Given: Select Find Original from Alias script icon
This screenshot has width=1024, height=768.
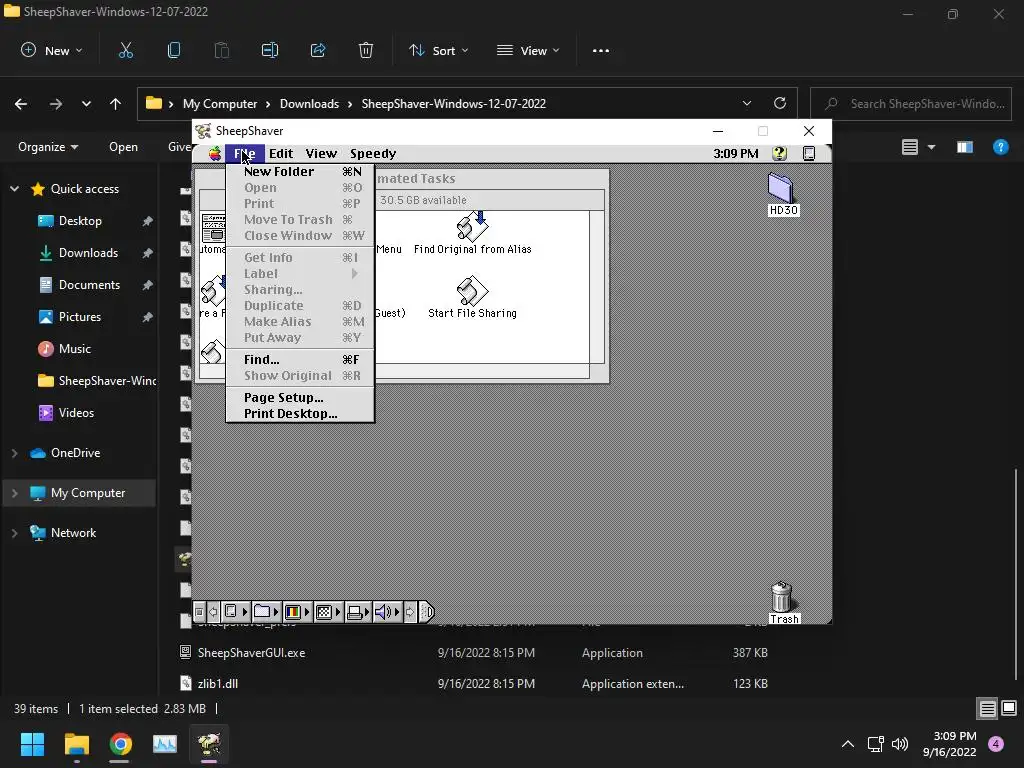Looking at the screenshot, I should coord(472,227).
